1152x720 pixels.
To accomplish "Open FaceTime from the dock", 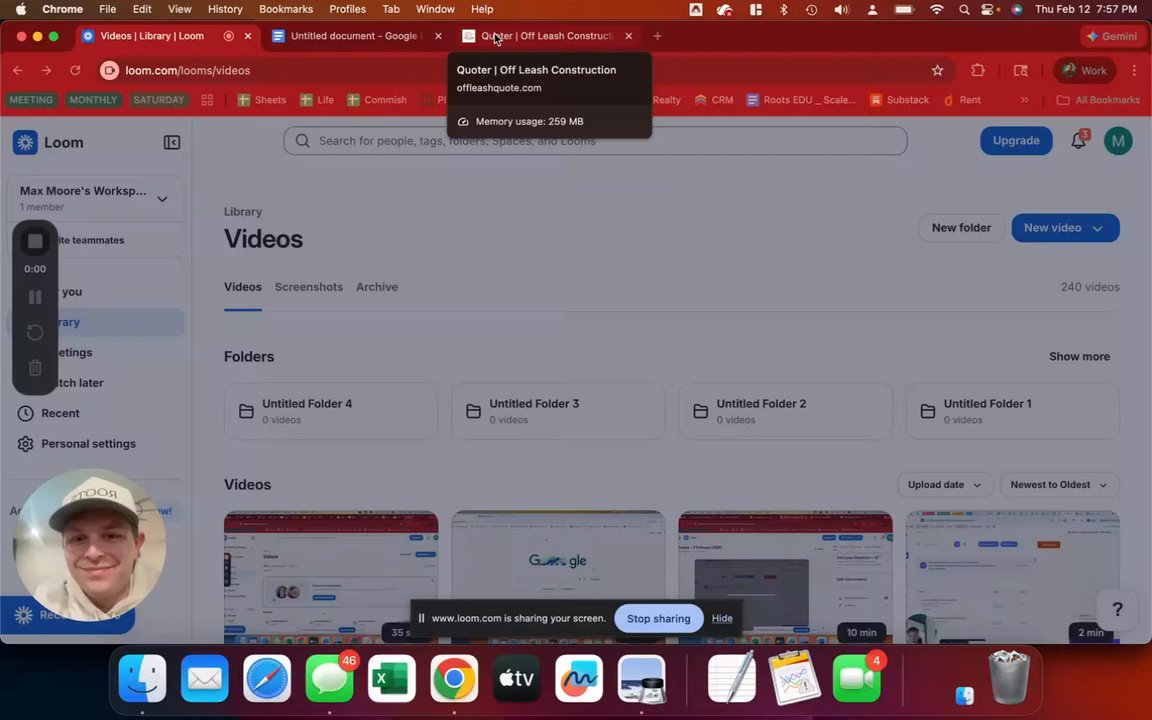I will 857,678.
